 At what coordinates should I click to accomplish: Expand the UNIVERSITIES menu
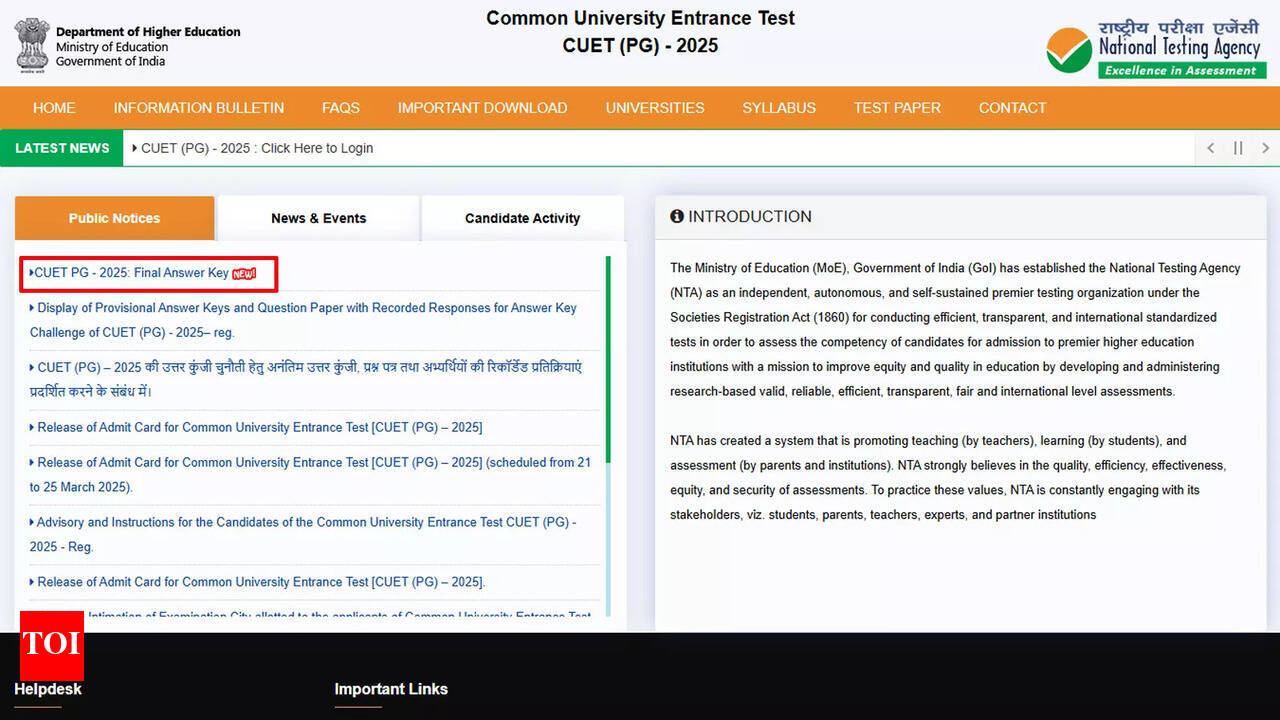click(x=654, y=108)
